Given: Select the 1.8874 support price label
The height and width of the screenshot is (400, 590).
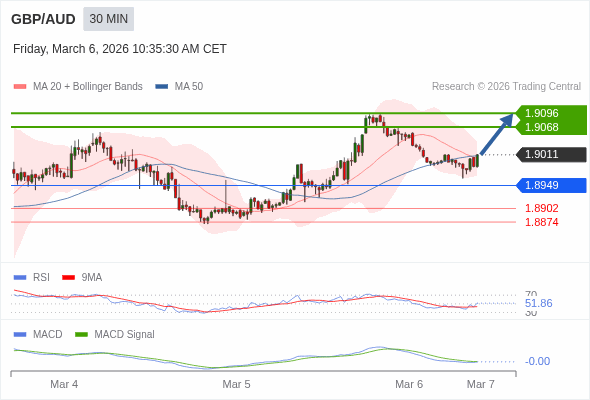Looking at the screenshot, I should click(x=541, y=222).
